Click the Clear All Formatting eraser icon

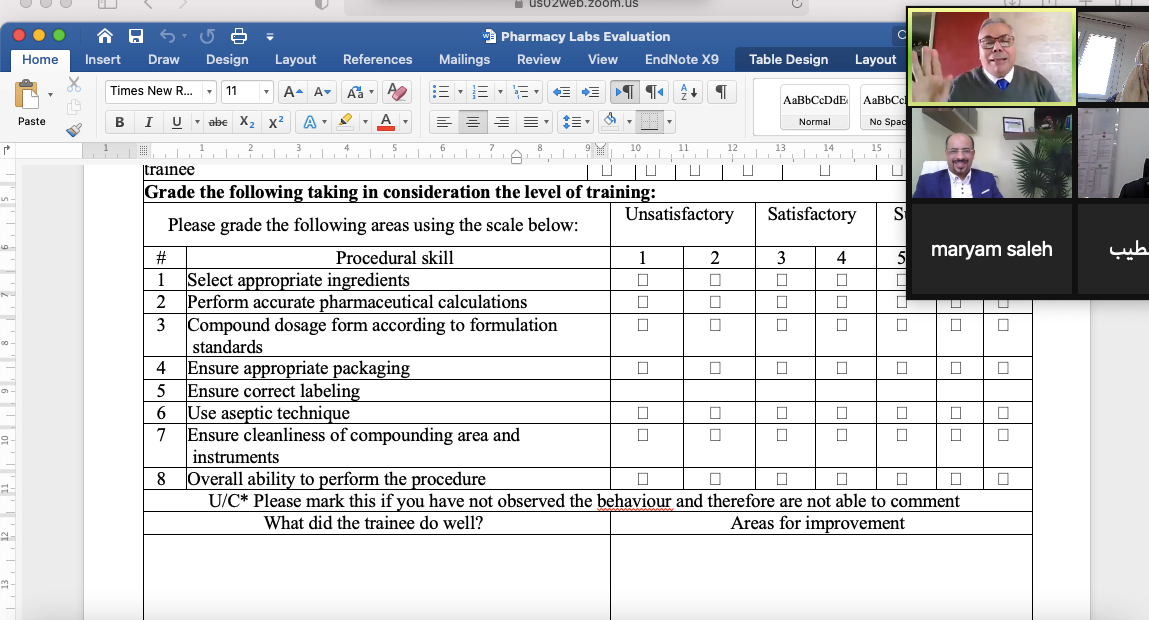tap(397, 92)
